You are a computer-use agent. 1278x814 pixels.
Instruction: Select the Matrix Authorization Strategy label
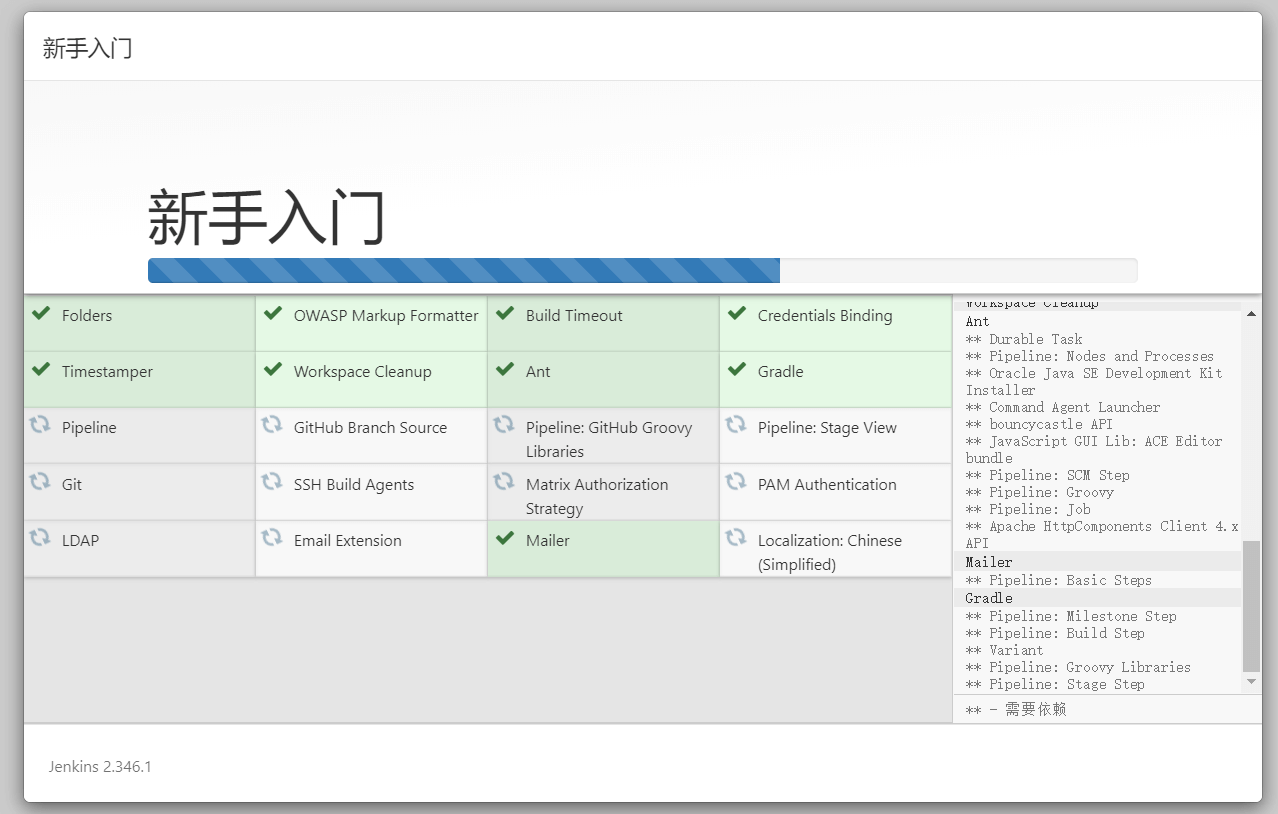(x=597, y=497)
